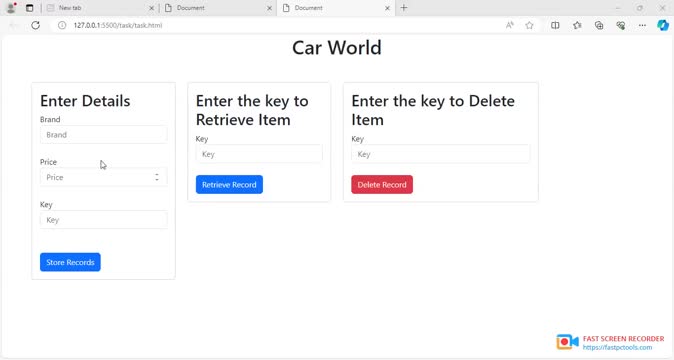This screenshot has width=674, height=360.
Task: Open Collections icon in toolbar
Action: tap(599, 25)
